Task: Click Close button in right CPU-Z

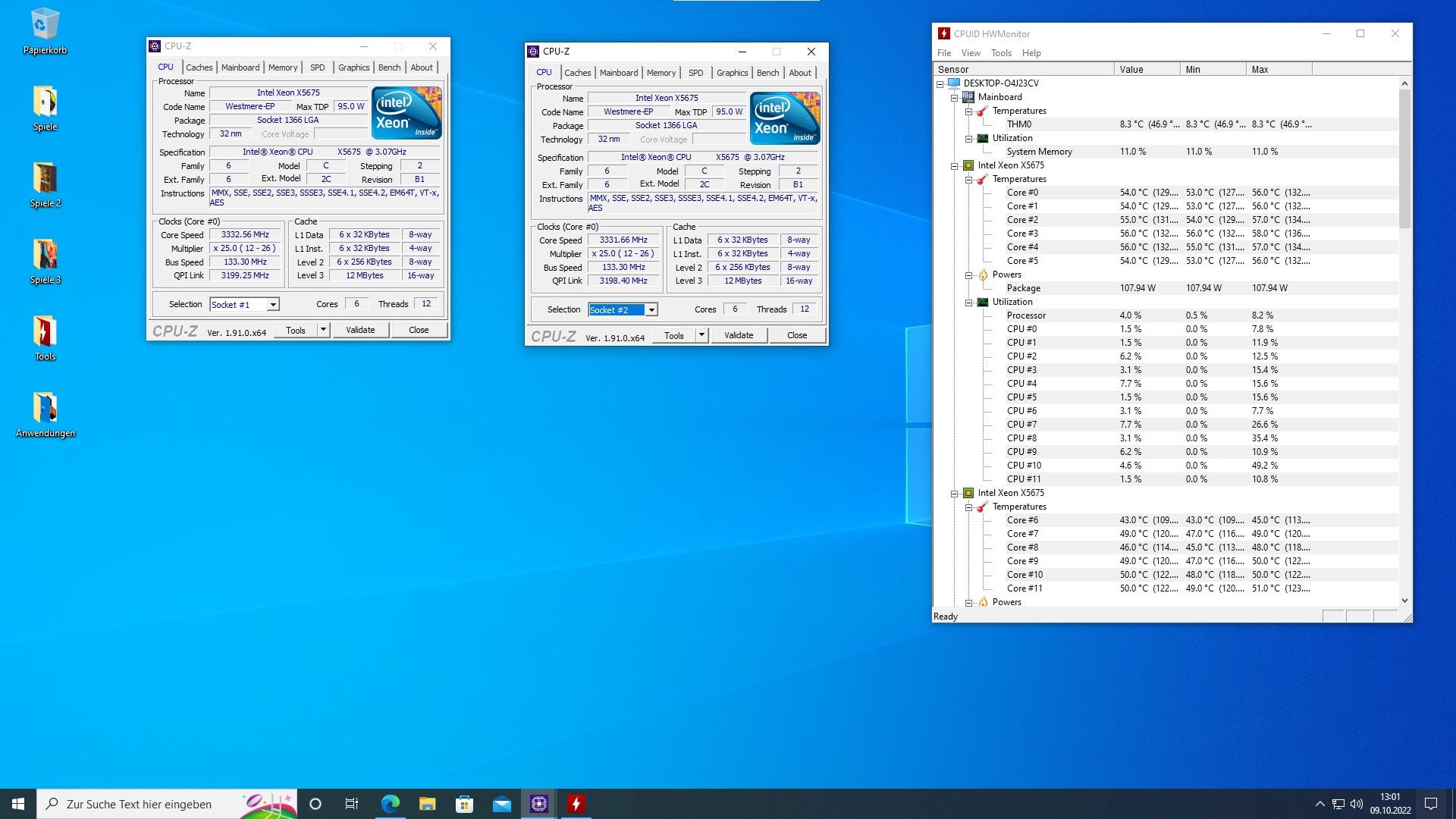Action: pos(797,335)
